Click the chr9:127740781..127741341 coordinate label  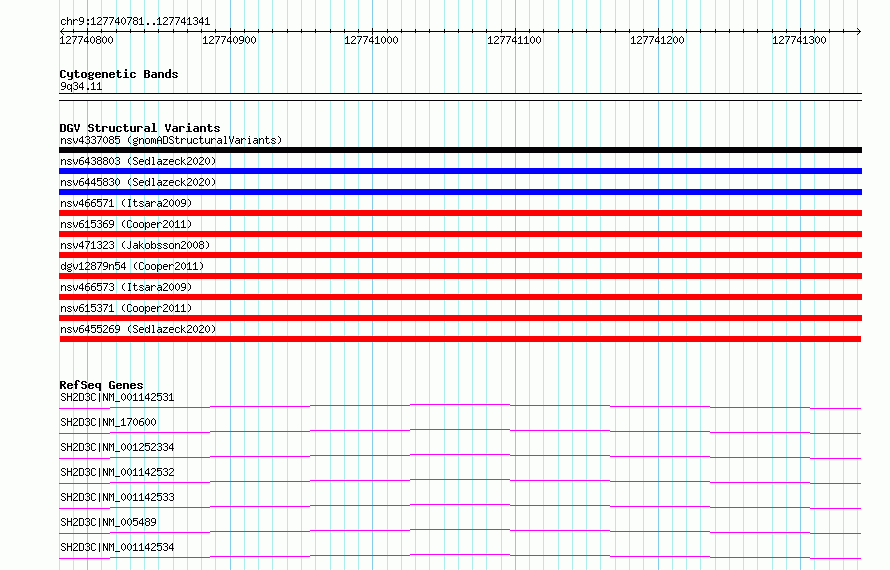coord(135,22)
